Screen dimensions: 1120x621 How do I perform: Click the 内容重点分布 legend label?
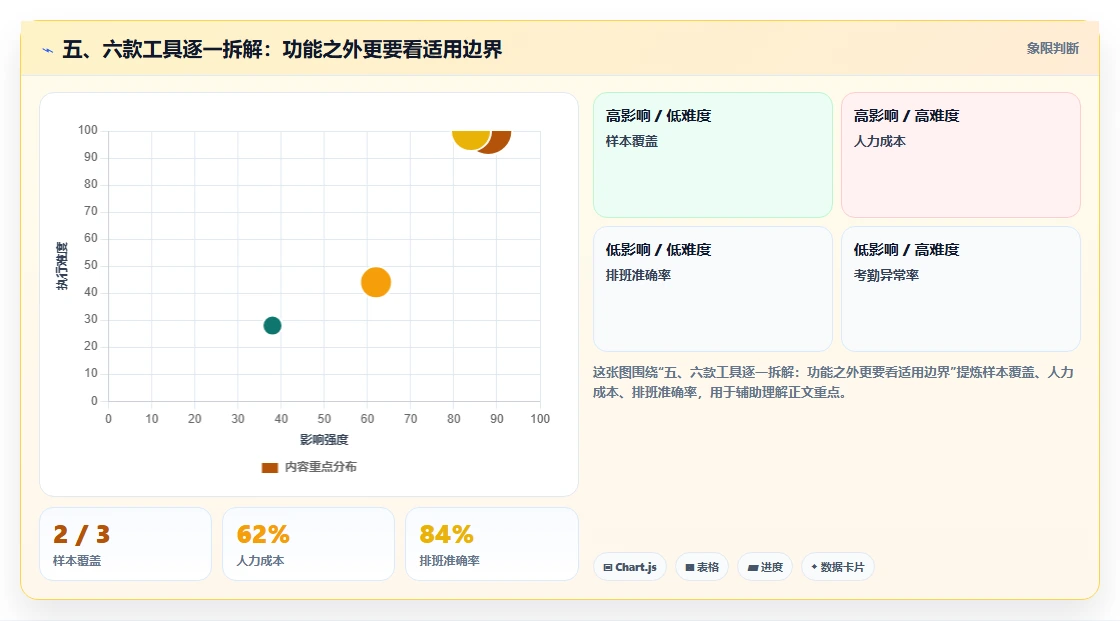320,467
